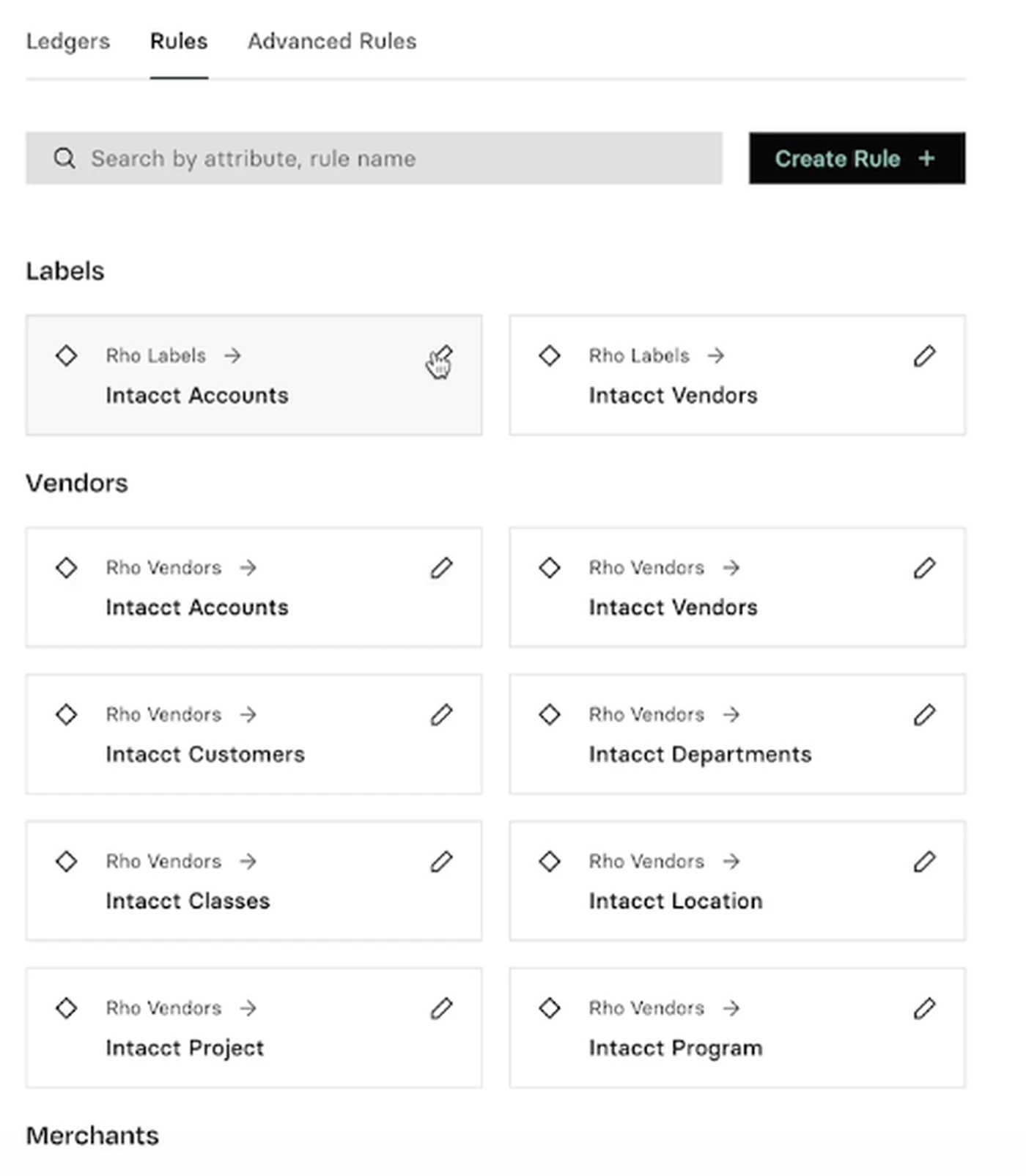Edit Rho Vendors to Intacct Departments rule
This screenshot has height=1176, width=1026.
pyautogui.click(x=924, y=714)
